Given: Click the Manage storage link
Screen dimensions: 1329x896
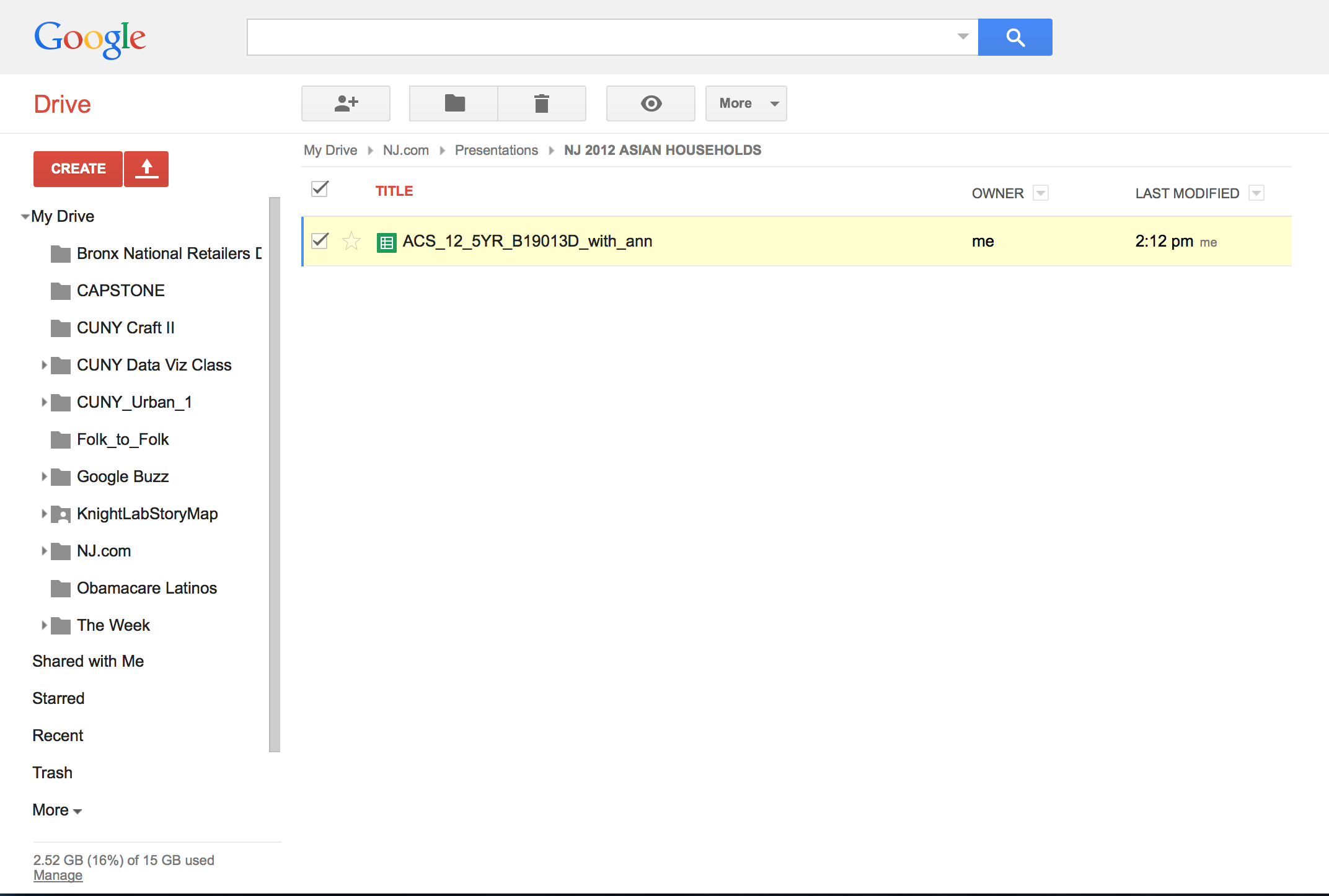Looking at the screenshot, I should (x=58, y=876).
